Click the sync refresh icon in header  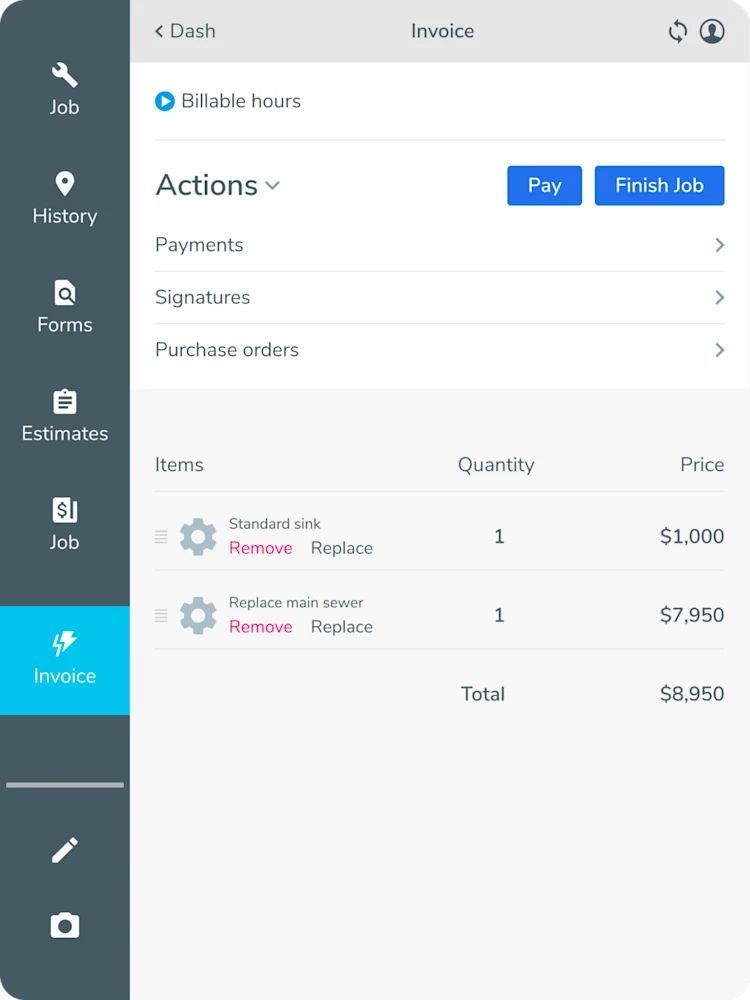click(677, 31)
